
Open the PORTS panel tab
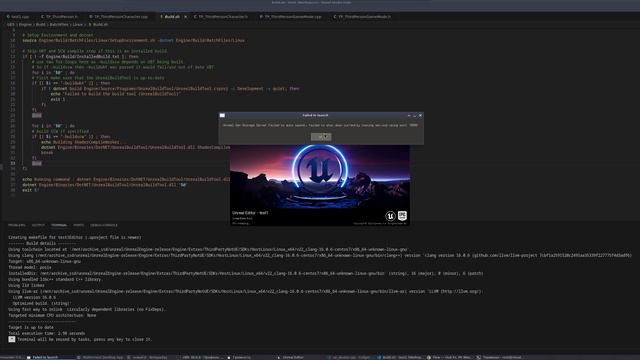click(79, 225)
